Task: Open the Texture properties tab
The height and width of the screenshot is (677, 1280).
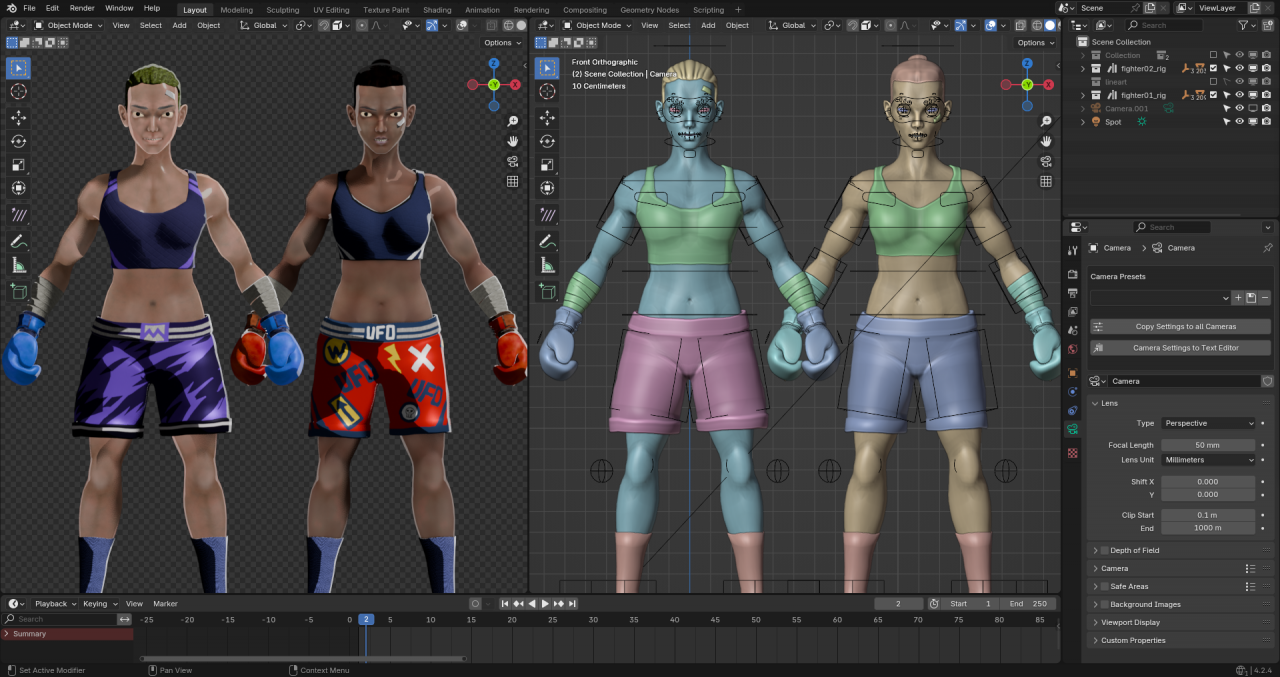Action: tap(1073, 453)
